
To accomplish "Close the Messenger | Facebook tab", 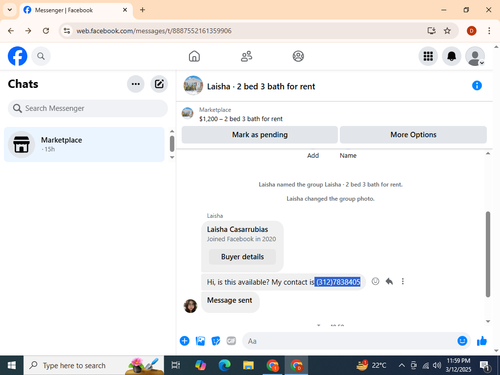I will pyautogui.click(x=125, y=10).
